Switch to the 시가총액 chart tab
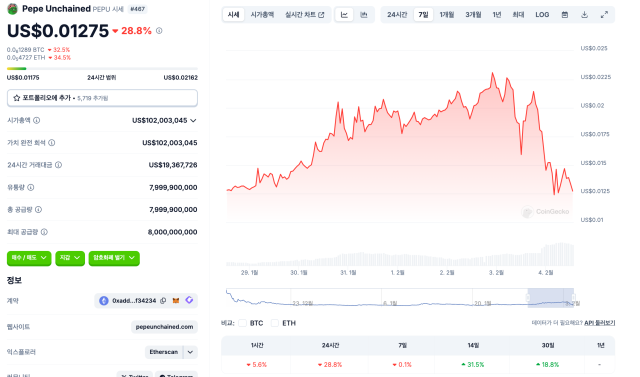 click(262, 15)
